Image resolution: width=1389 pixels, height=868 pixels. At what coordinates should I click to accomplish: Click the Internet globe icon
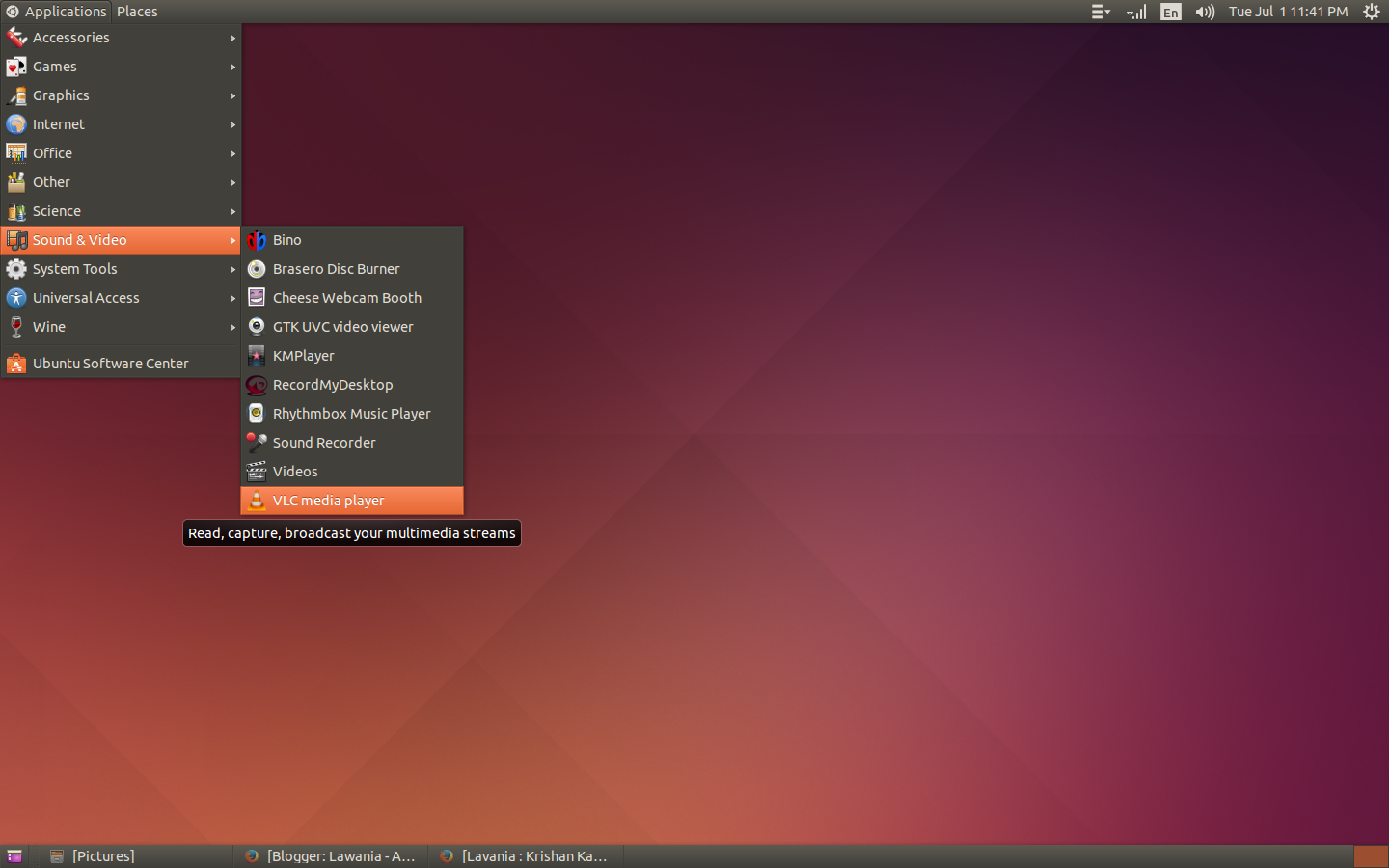coord(16,124)
